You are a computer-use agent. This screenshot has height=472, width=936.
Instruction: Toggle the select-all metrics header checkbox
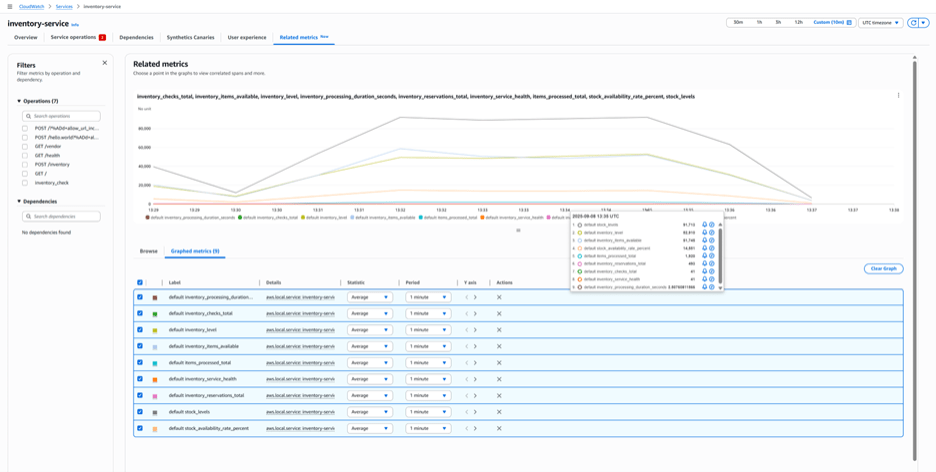(140, 283)
